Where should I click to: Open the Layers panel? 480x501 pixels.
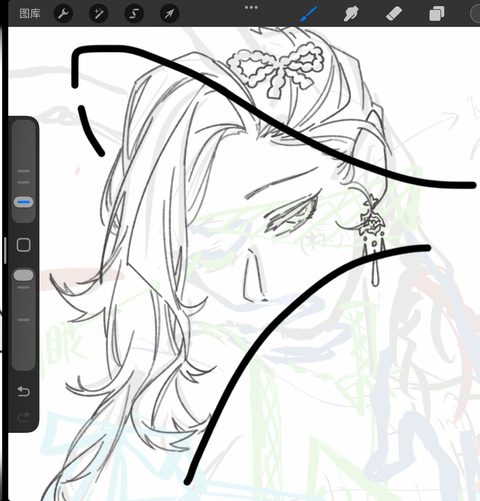click(437, 14)
